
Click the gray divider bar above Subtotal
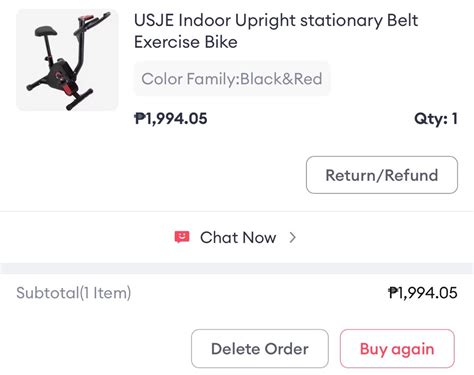[x=237, y=268]
